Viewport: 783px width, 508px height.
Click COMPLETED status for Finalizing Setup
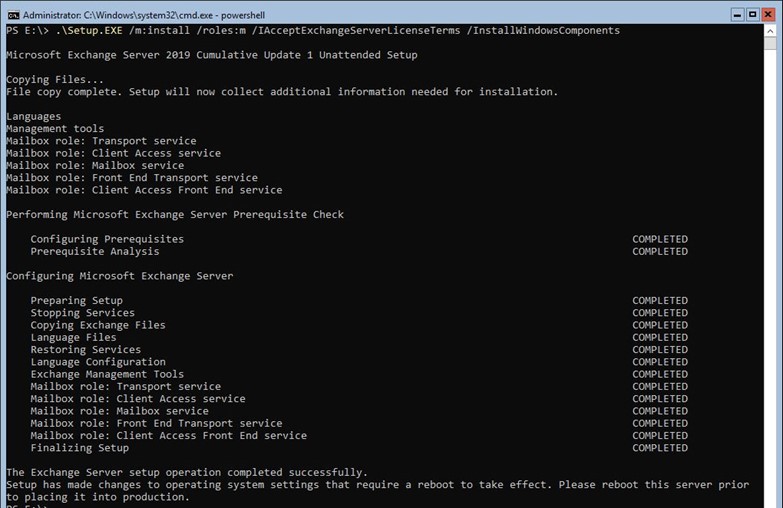coord(660,448)
